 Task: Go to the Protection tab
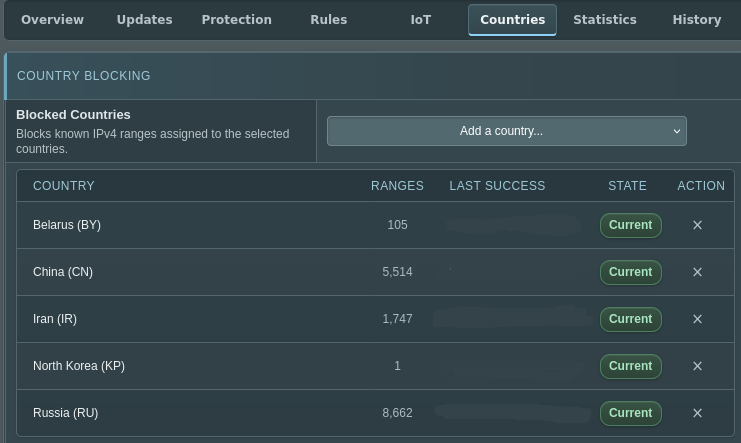(237, 20)
